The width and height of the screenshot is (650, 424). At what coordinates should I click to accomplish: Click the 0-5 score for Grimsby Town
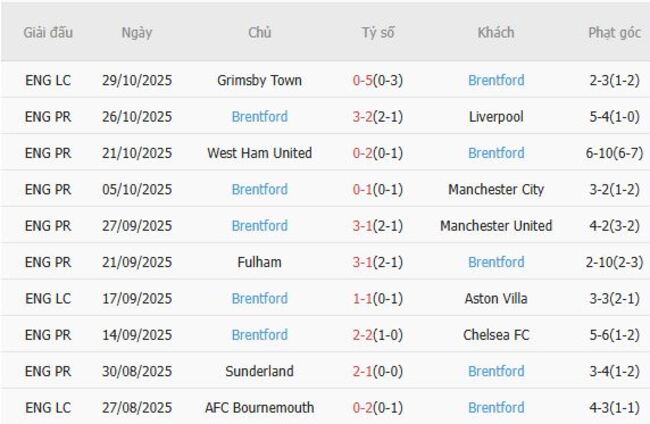point(362,80)
